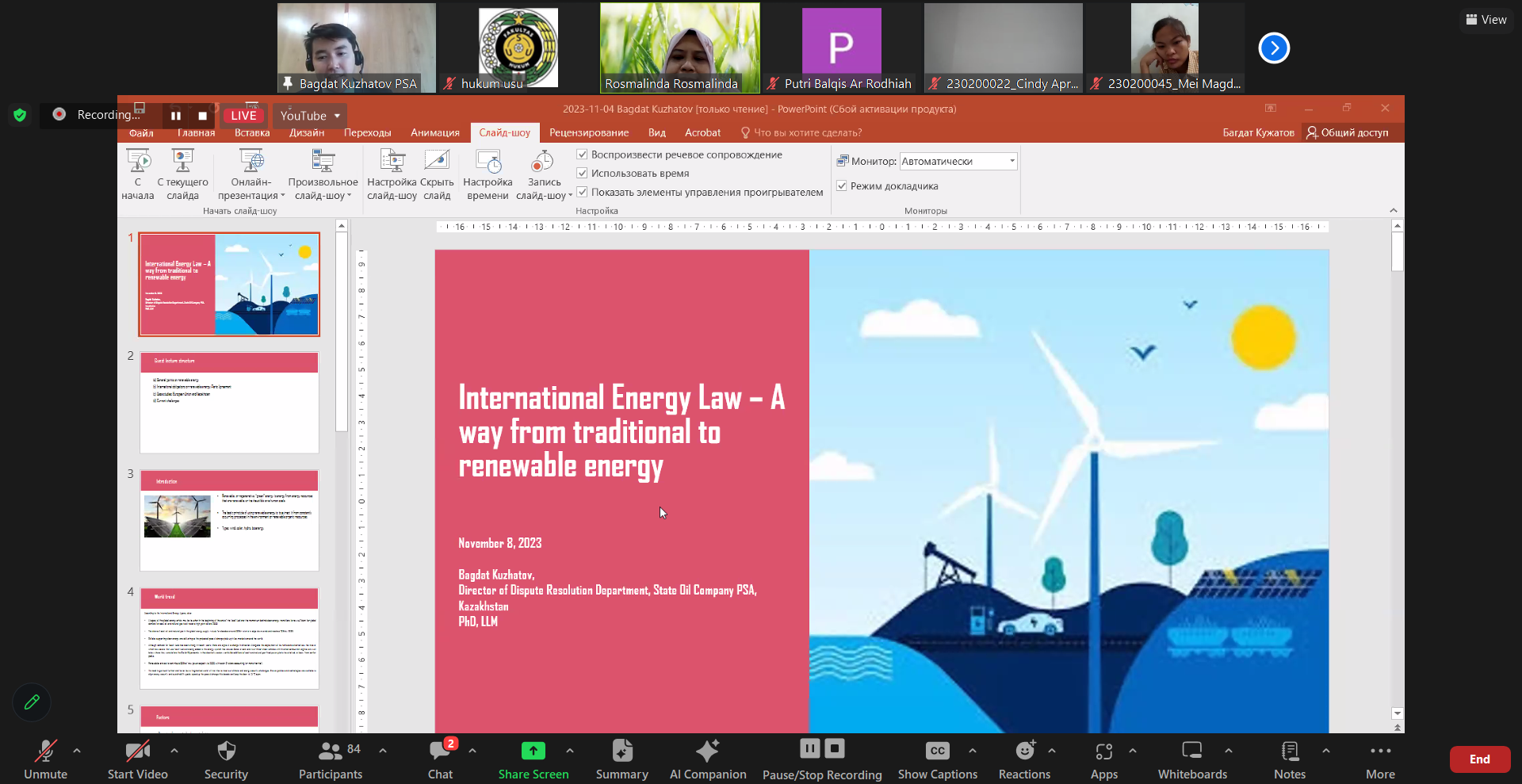1522x784 pixels.
Task: Collapse the PowerPoint ribbon
Action: (x=1394, y=210)
